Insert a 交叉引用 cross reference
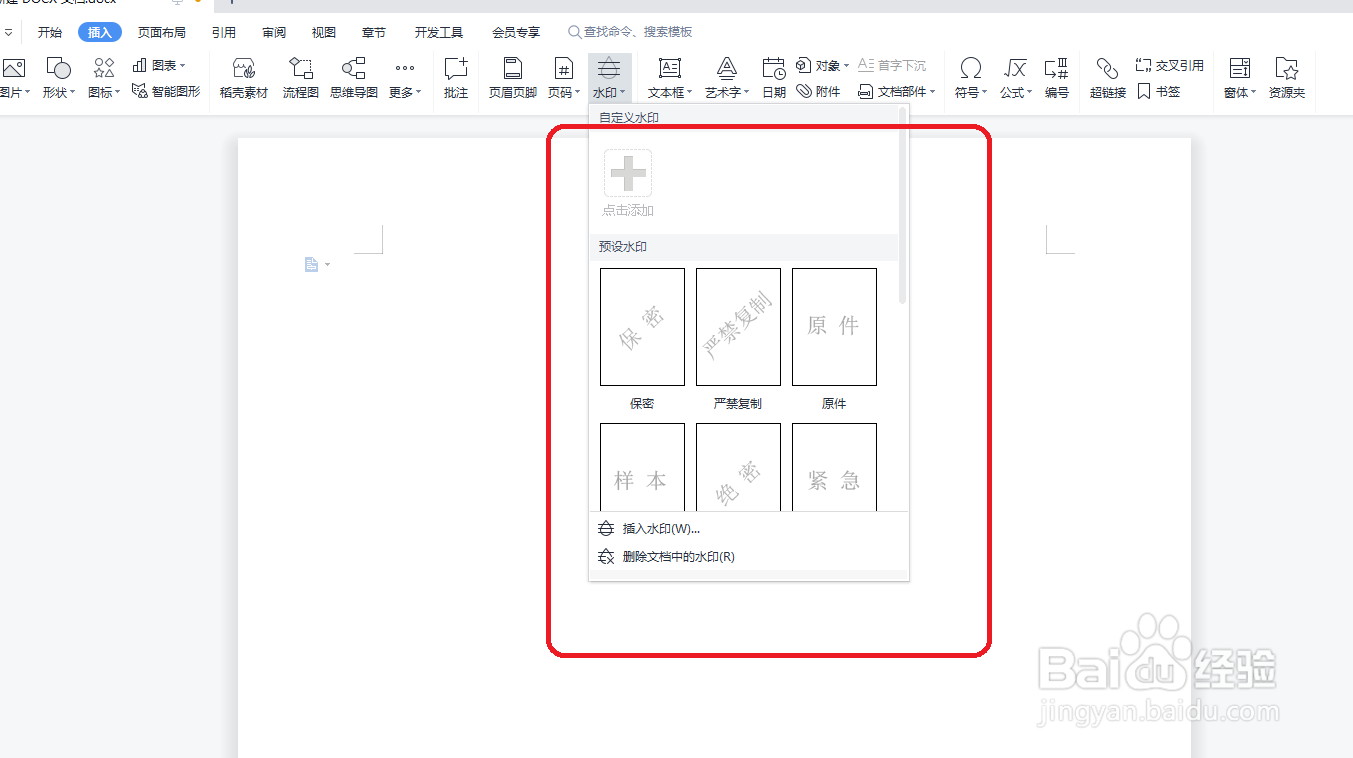The height and width of the screenshot is (758, 1353). coord(1170,65)
